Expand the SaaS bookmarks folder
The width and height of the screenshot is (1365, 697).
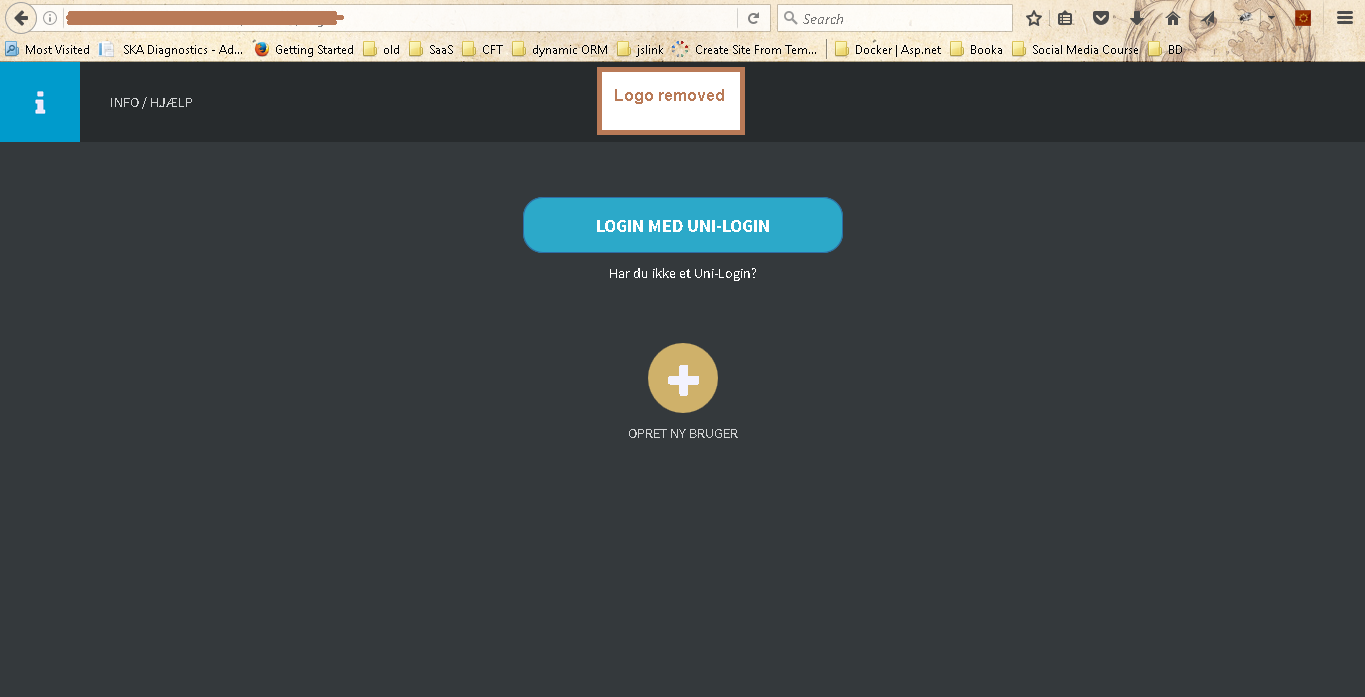click(x=432, y=49)
